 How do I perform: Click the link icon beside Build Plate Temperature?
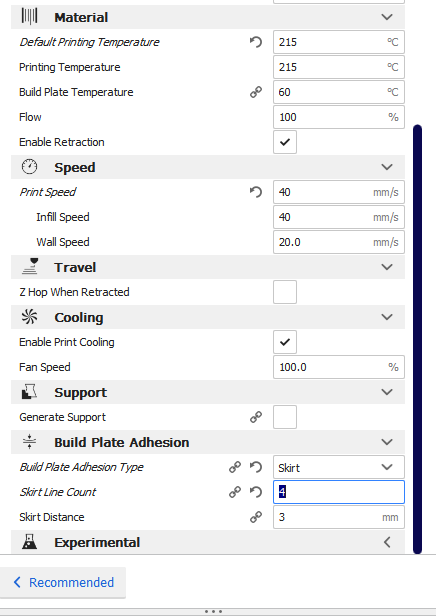click(256, 92)
